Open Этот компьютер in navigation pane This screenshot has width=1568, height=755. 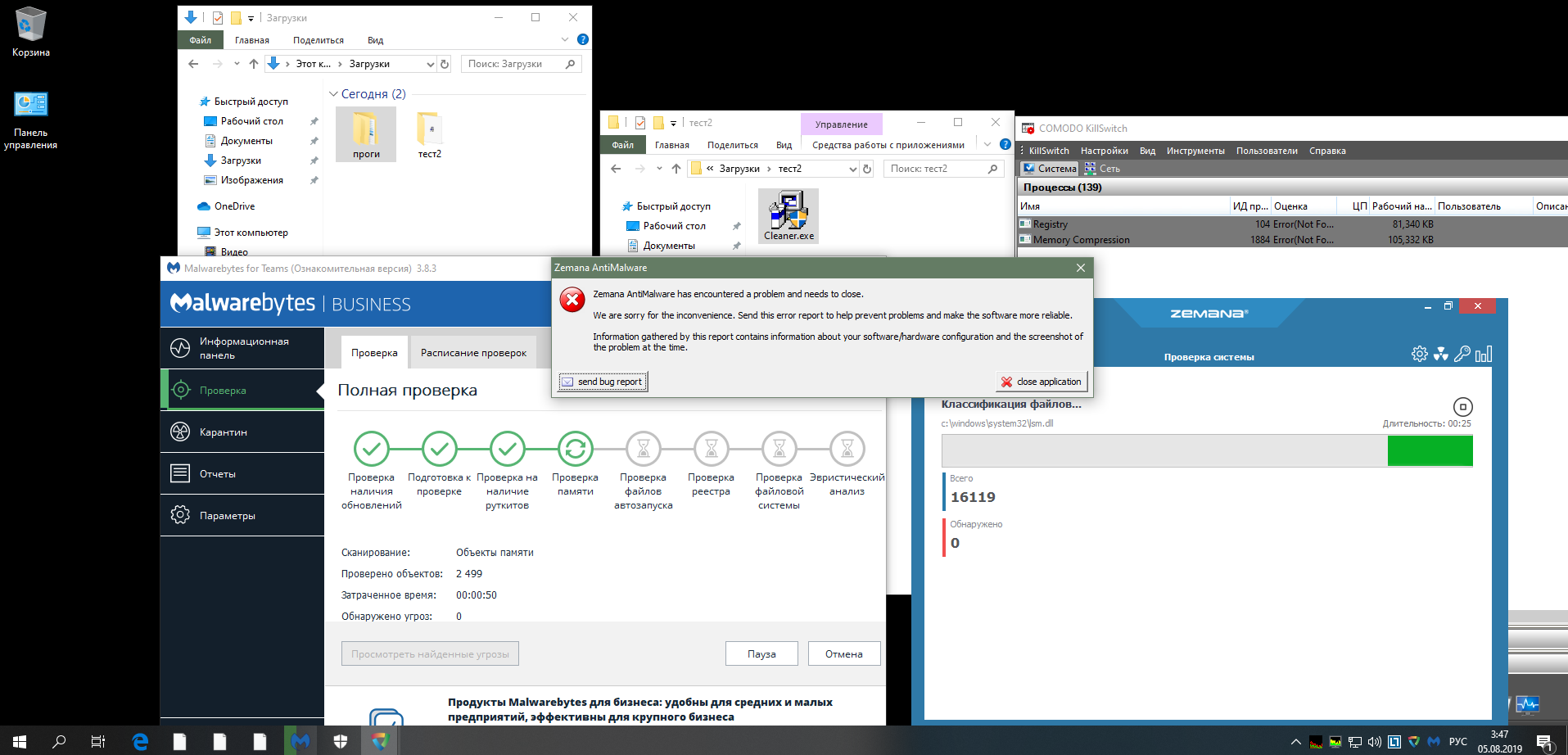(x=251, y=233)
